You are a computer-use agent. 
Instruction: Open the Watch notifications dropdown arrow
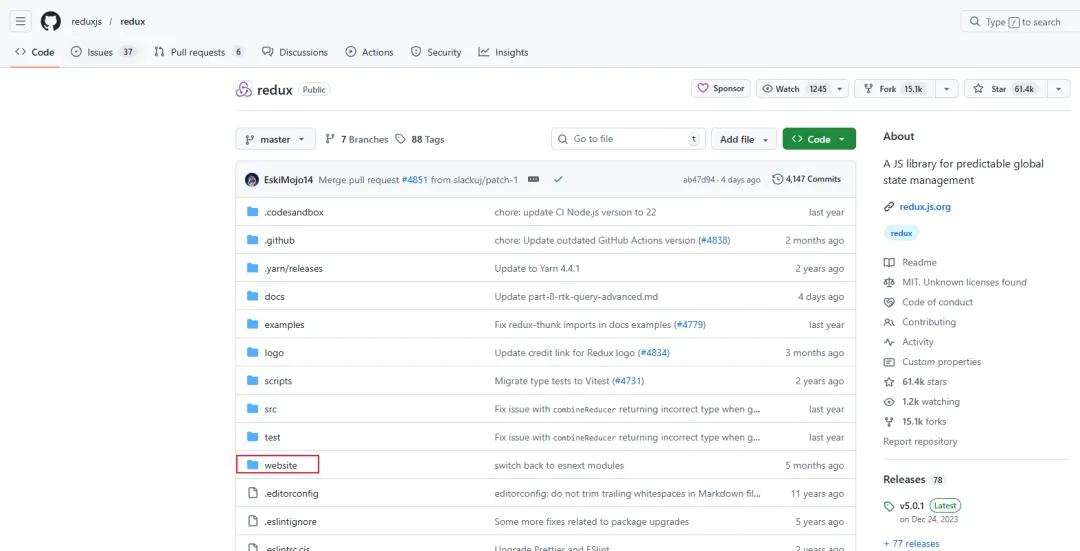[840, 89]
